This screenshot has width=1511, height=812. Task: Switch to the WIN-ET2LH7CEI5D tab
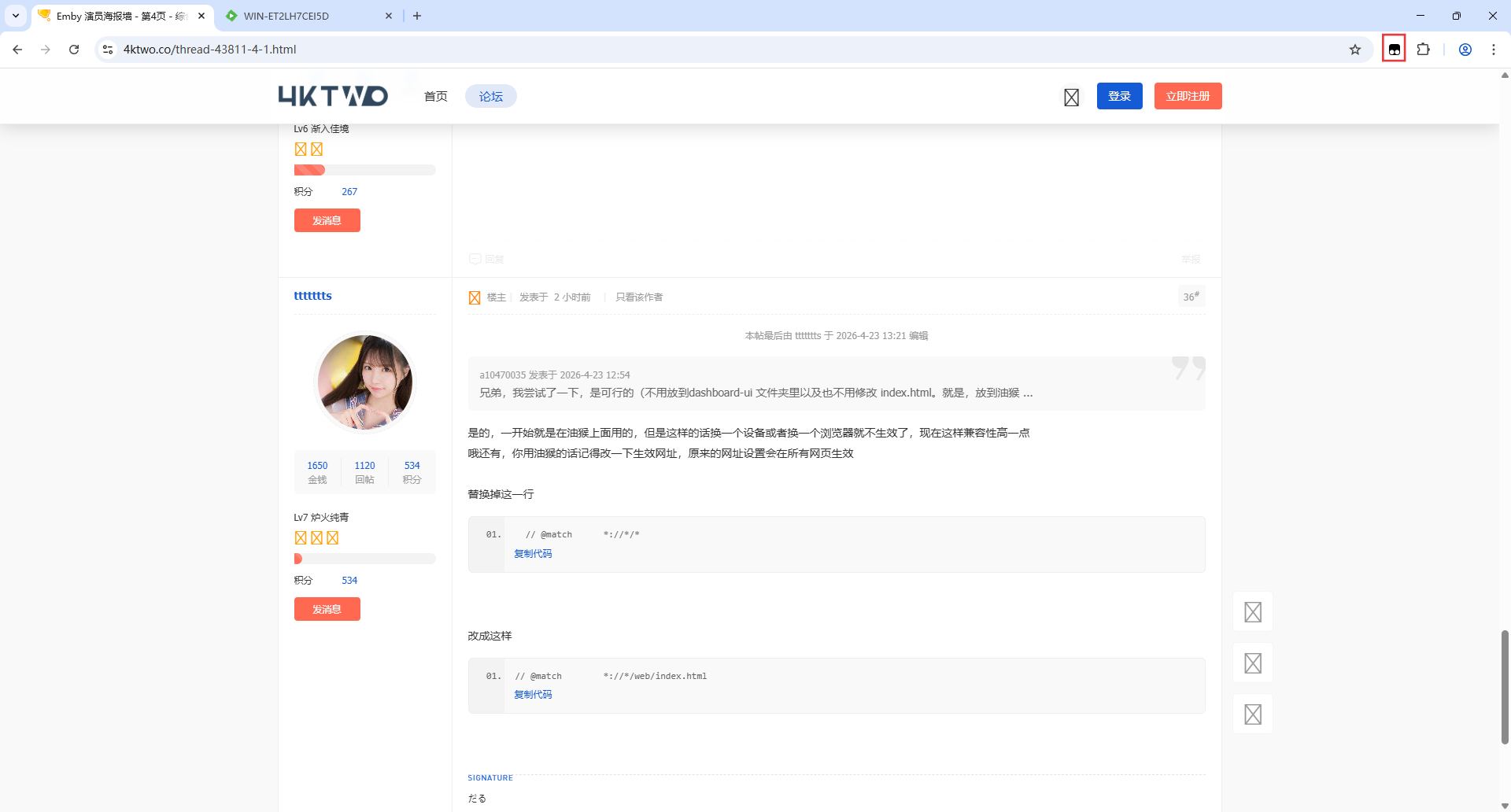point(308,16)
